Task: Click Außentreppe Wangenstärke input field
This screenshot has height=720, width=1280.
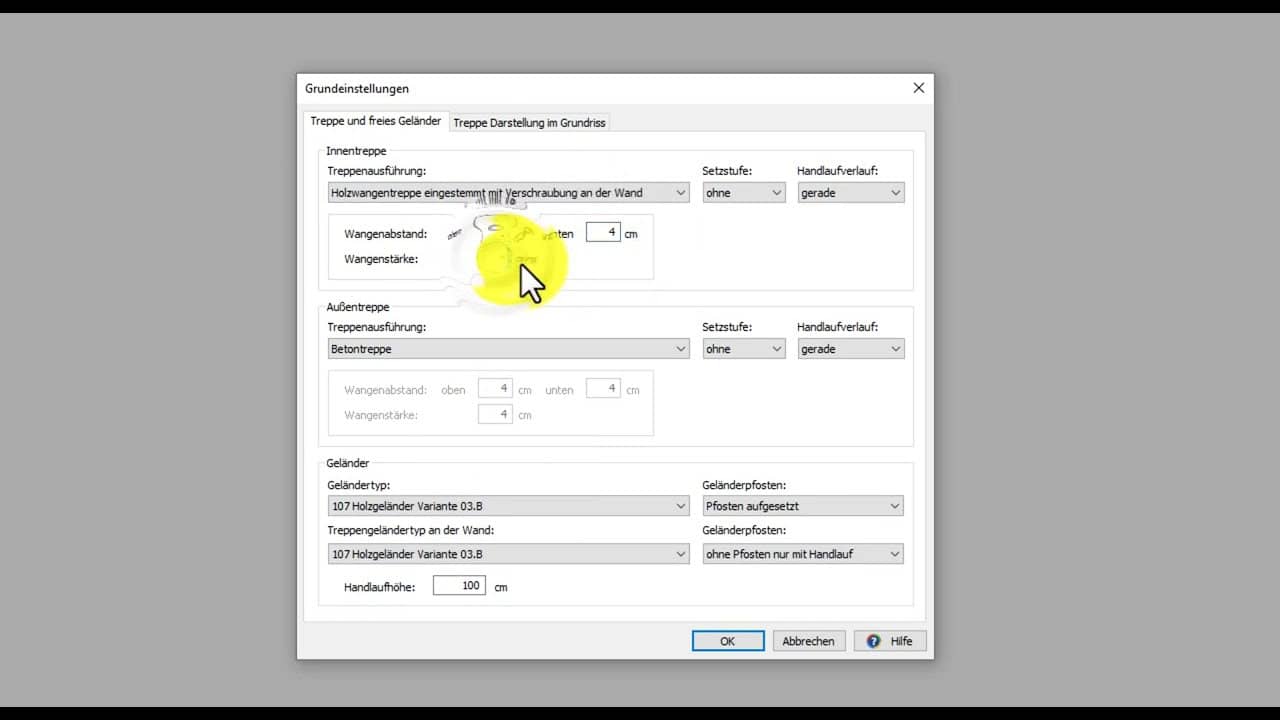Action: pyautogui.click(x=495, y=414)
